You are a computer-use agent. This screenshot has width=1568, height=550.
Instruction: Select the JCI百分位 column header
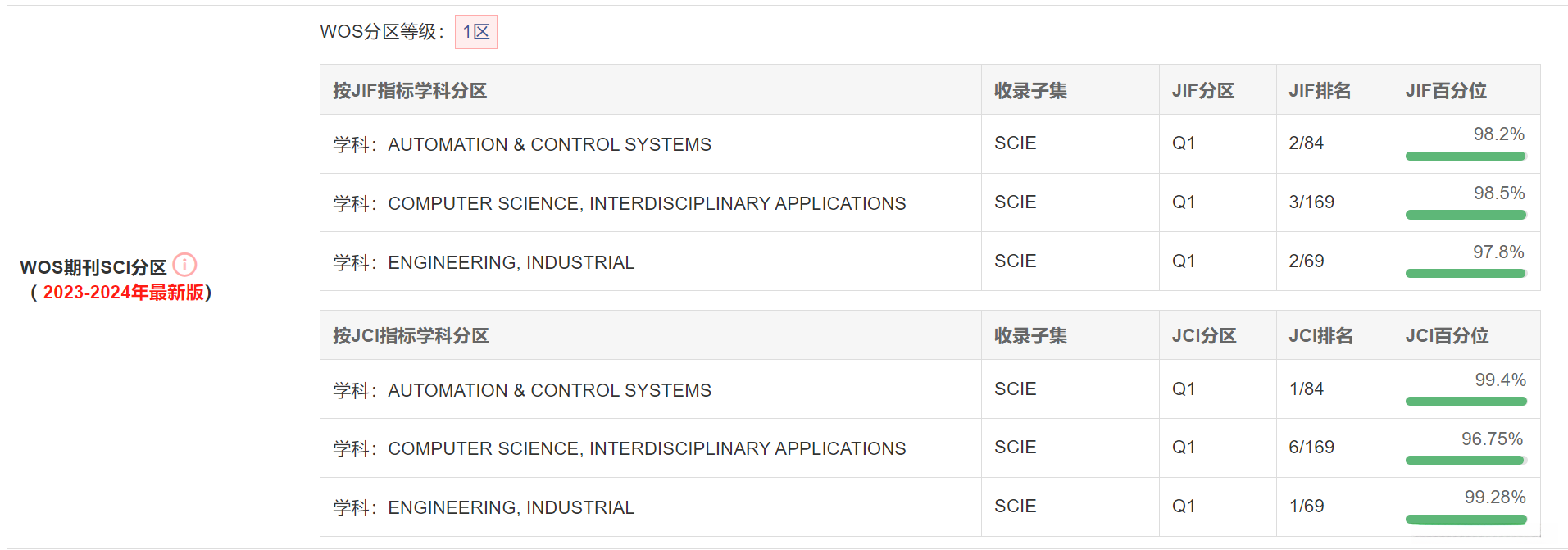[1447, 335]
